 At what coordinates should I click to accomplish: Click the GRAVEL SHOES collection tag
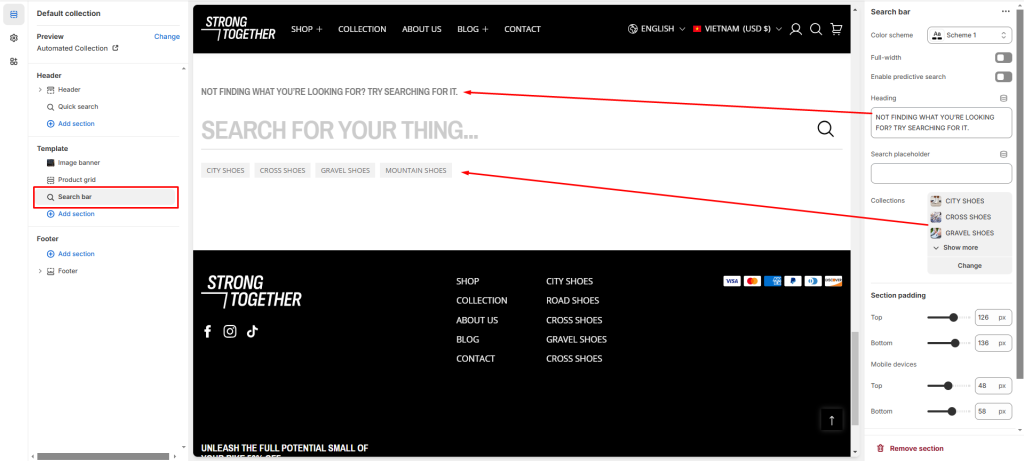pyautogui.click(x=345, y=170)
